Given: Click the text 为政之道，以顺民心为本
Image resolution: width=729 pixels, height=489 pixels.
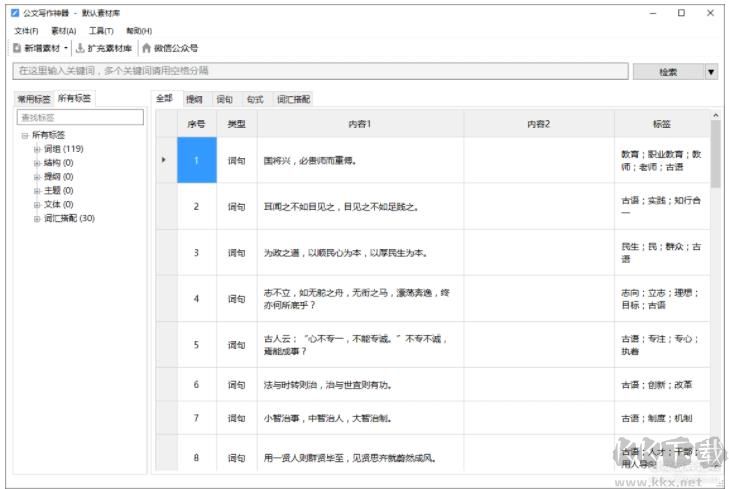Looking at the screenshot, I should (312, 253).
